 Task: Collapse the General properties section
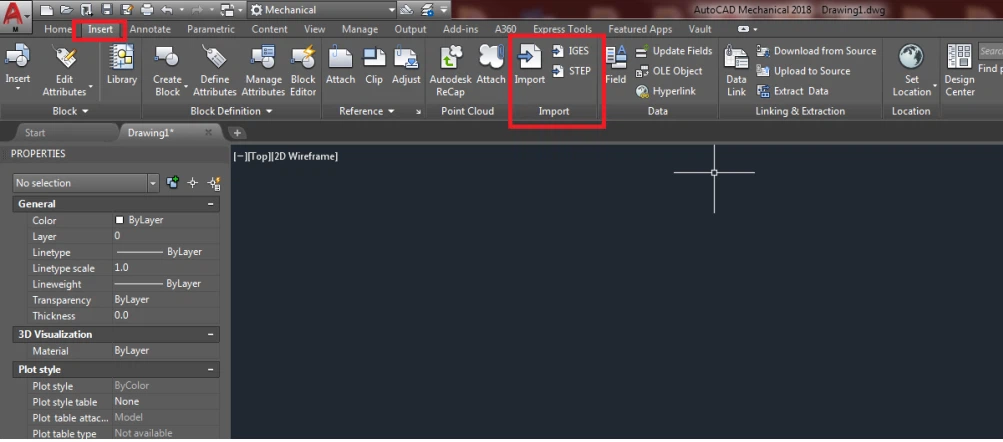210,204
